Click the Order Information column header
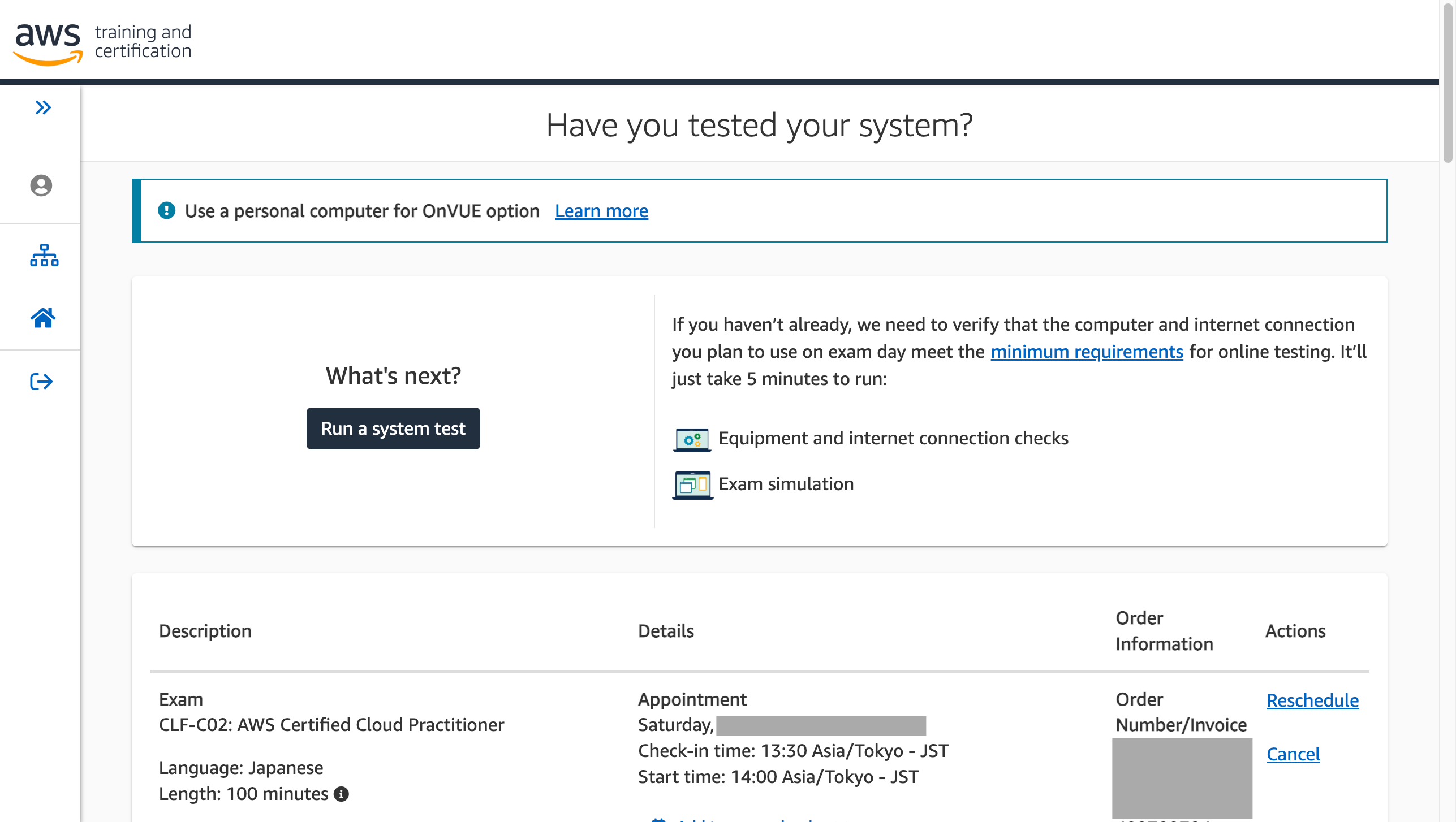This screenshot has height=822, width=1456. (x=1164, y=631)
